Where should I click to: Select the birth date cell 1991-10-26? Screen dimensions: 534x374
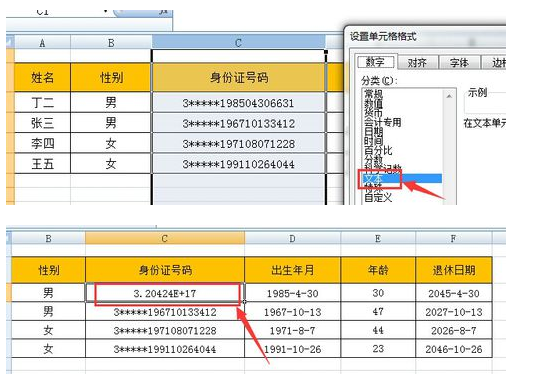(x=293, y=348)
